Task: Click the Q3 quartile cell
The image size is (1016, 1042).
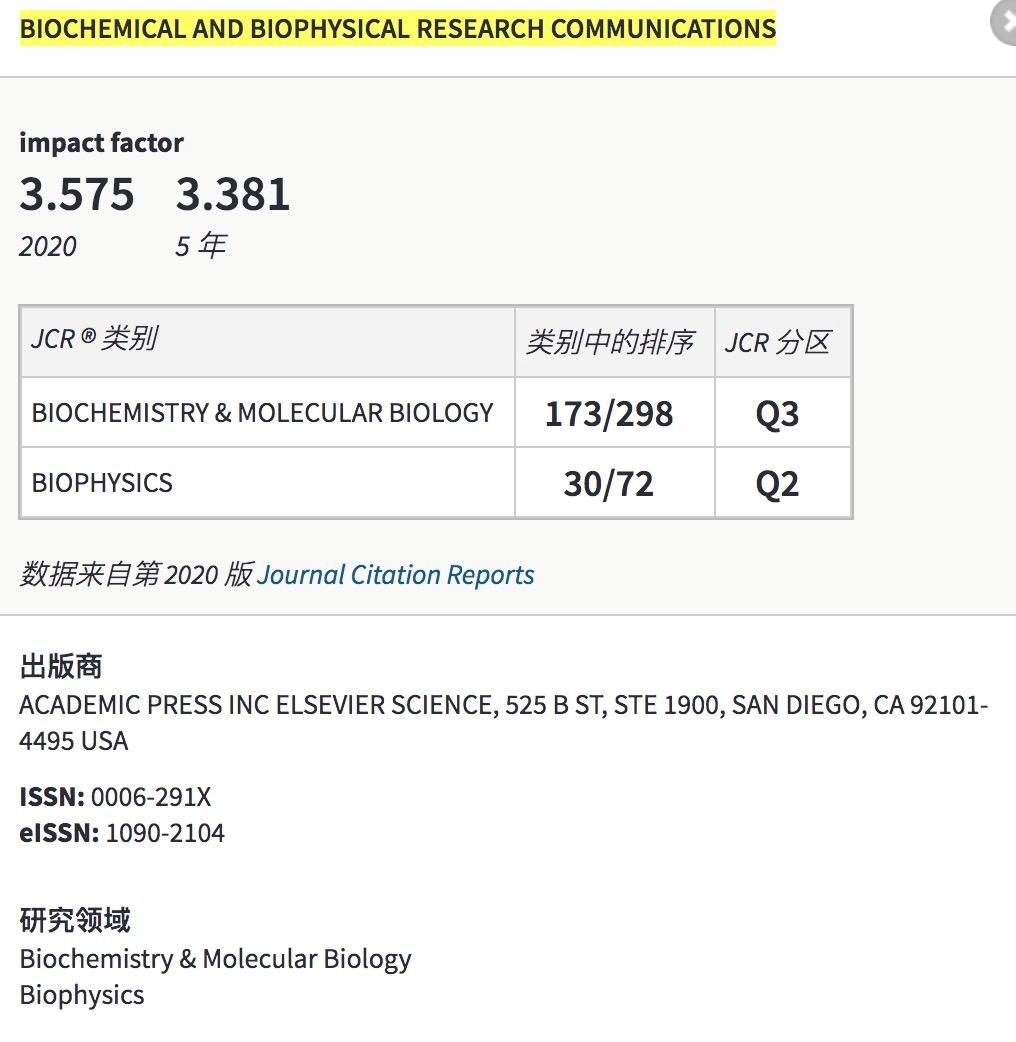Action: point(783,412)
